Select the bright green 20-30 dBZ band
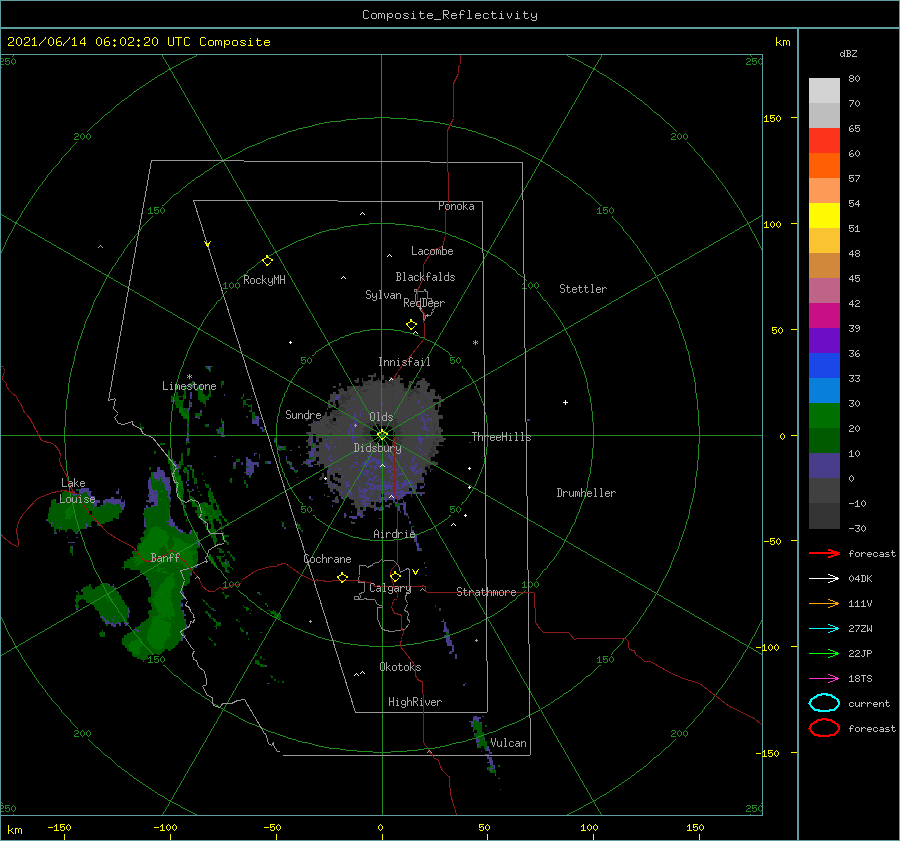This screenshot has width=900, height=841. pyautogui.click(x=824, y=416)
